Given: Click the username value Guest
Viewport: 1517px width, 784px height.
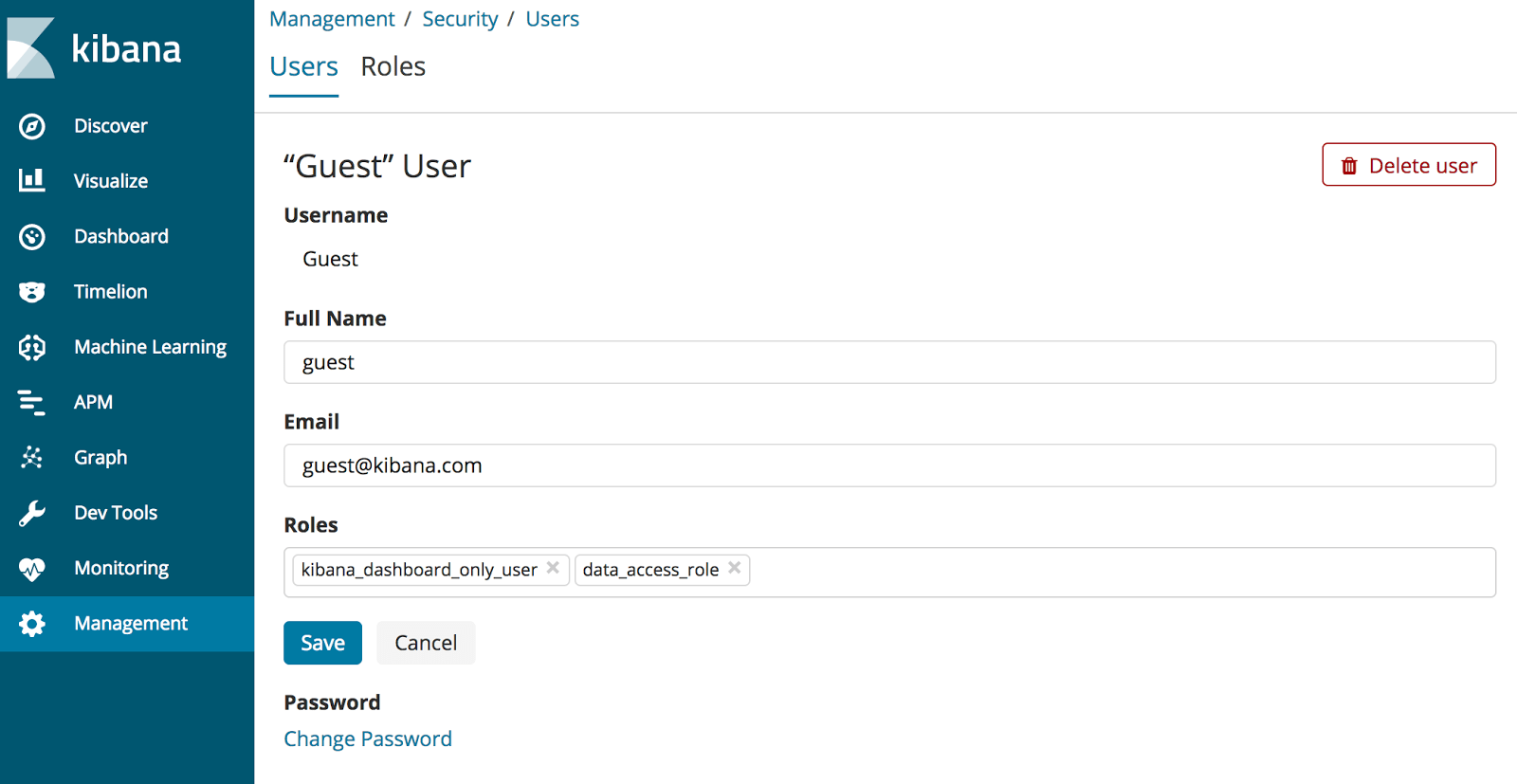Looking at the screenshot, I should [x=330, y=259].
